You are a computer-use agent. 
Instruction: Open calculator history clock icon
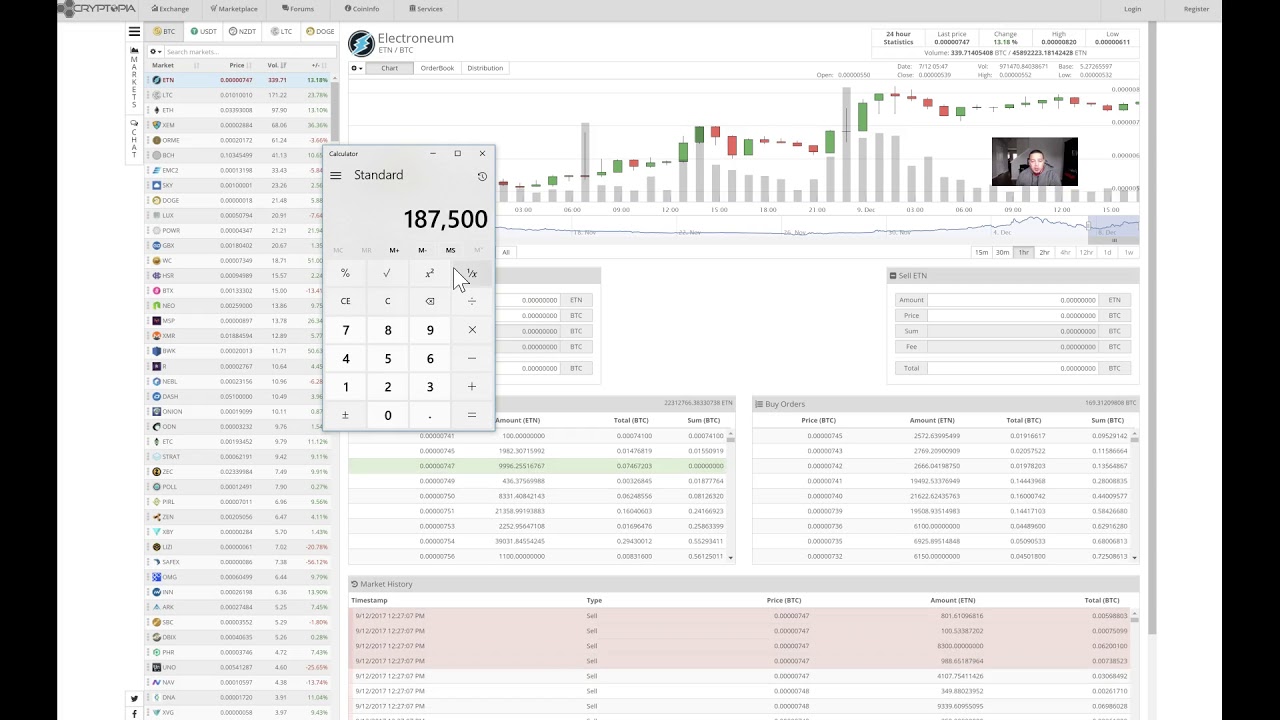click(482, 176)
